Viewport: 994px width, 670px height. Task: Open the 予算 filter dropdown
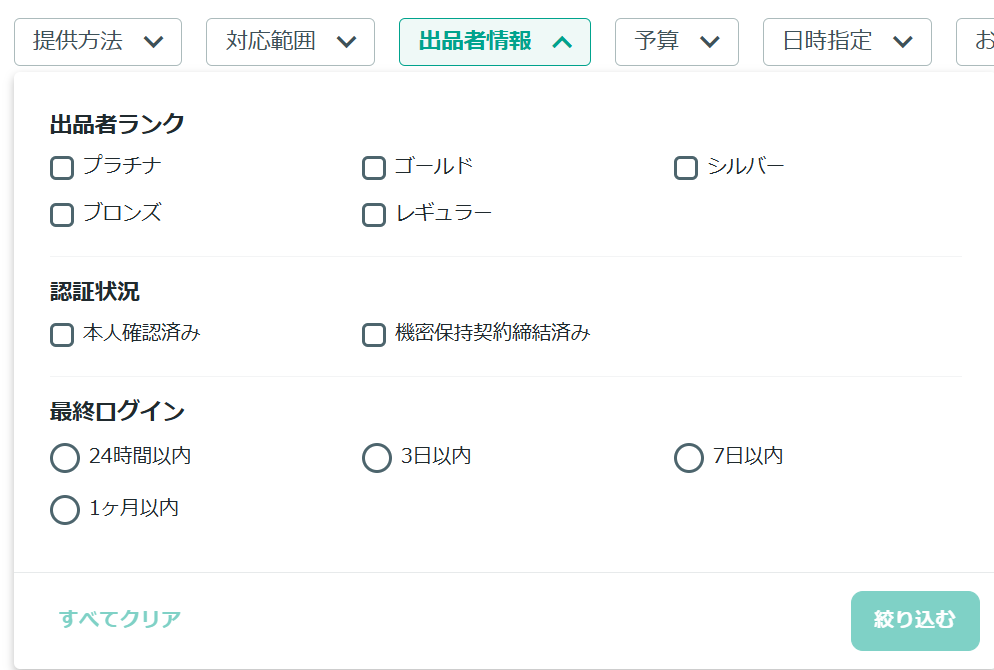676,42
